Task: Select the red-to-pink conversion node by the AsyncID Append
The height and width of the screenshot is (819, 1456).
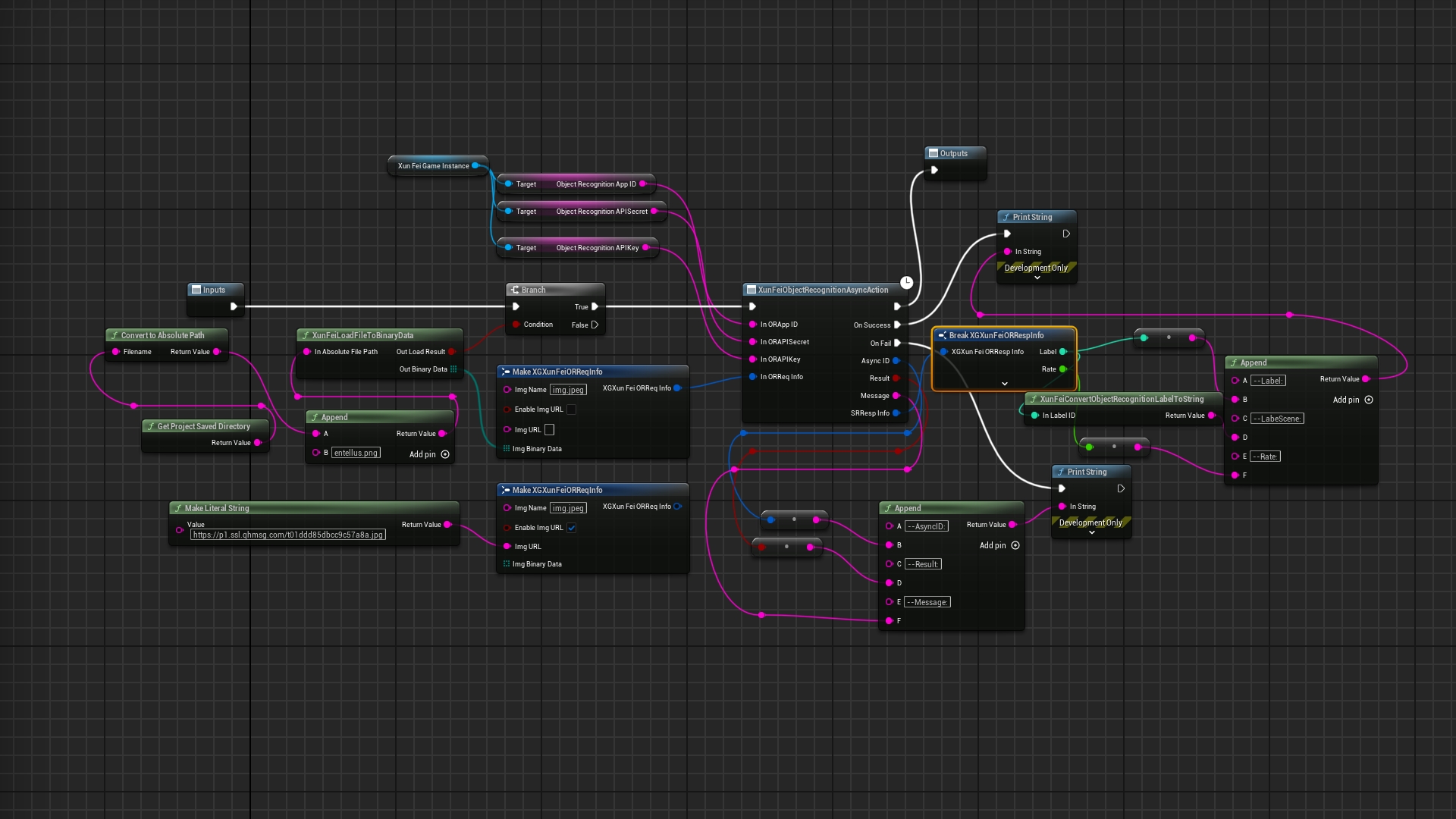Action: 786,547
